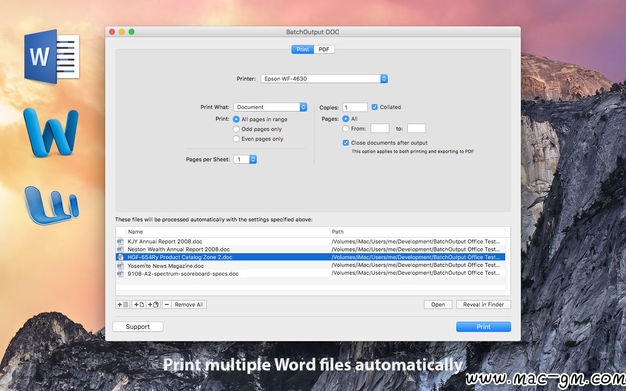Image resolution: width=626 pixels, height=391 pixels.
Task: Click path cell of 9108-A2-spectrum-scoreboard-specs row
Action: point(416,273)
